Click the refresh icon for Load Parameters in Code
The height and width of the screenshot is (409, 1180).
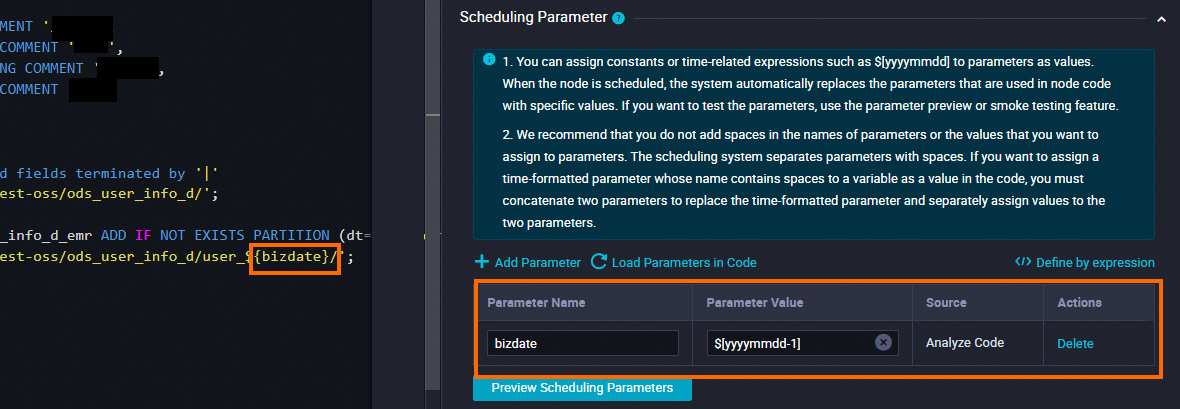point(599,262)
